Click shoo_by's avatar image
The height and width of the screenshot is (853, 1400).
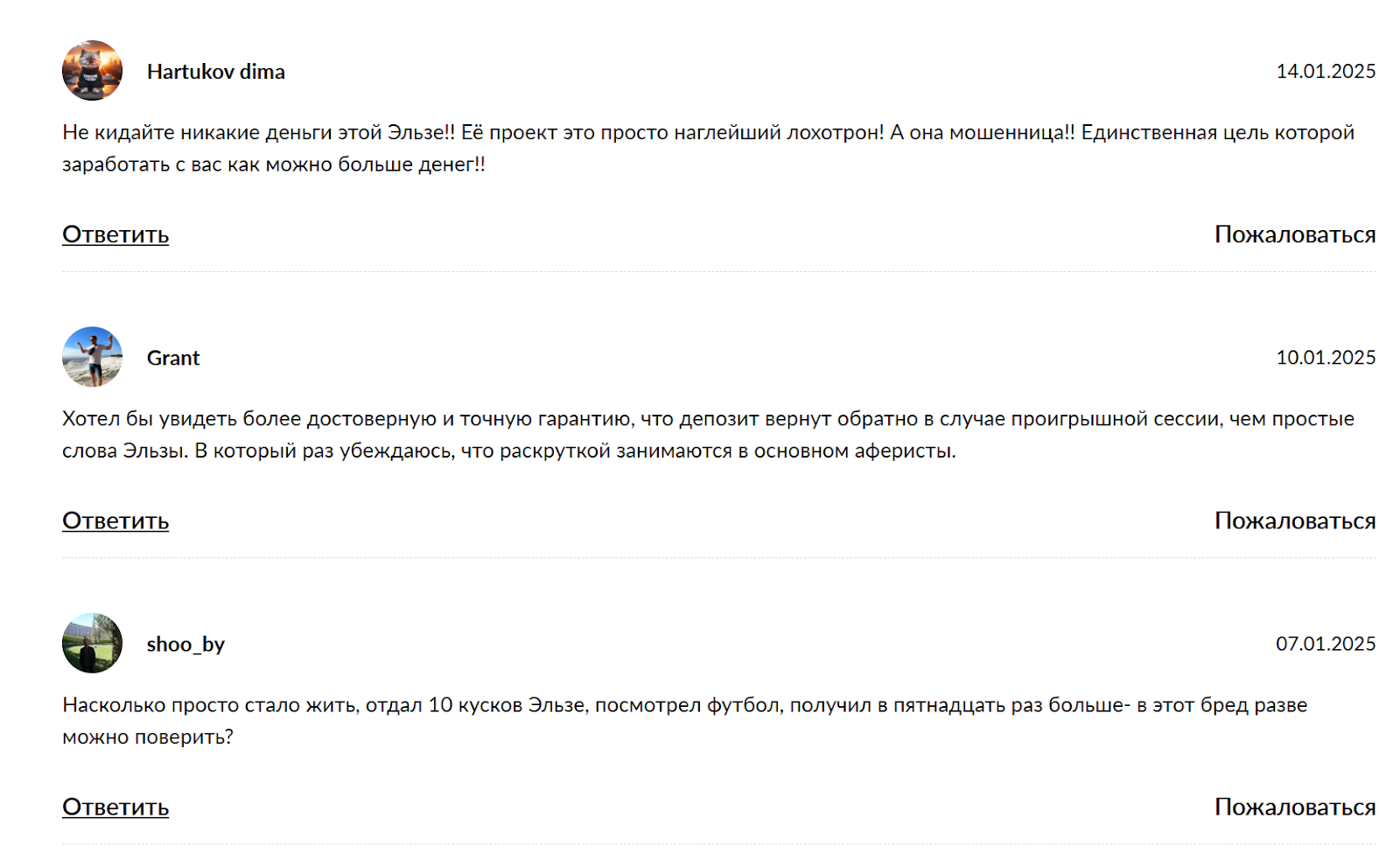click(92, 643)
